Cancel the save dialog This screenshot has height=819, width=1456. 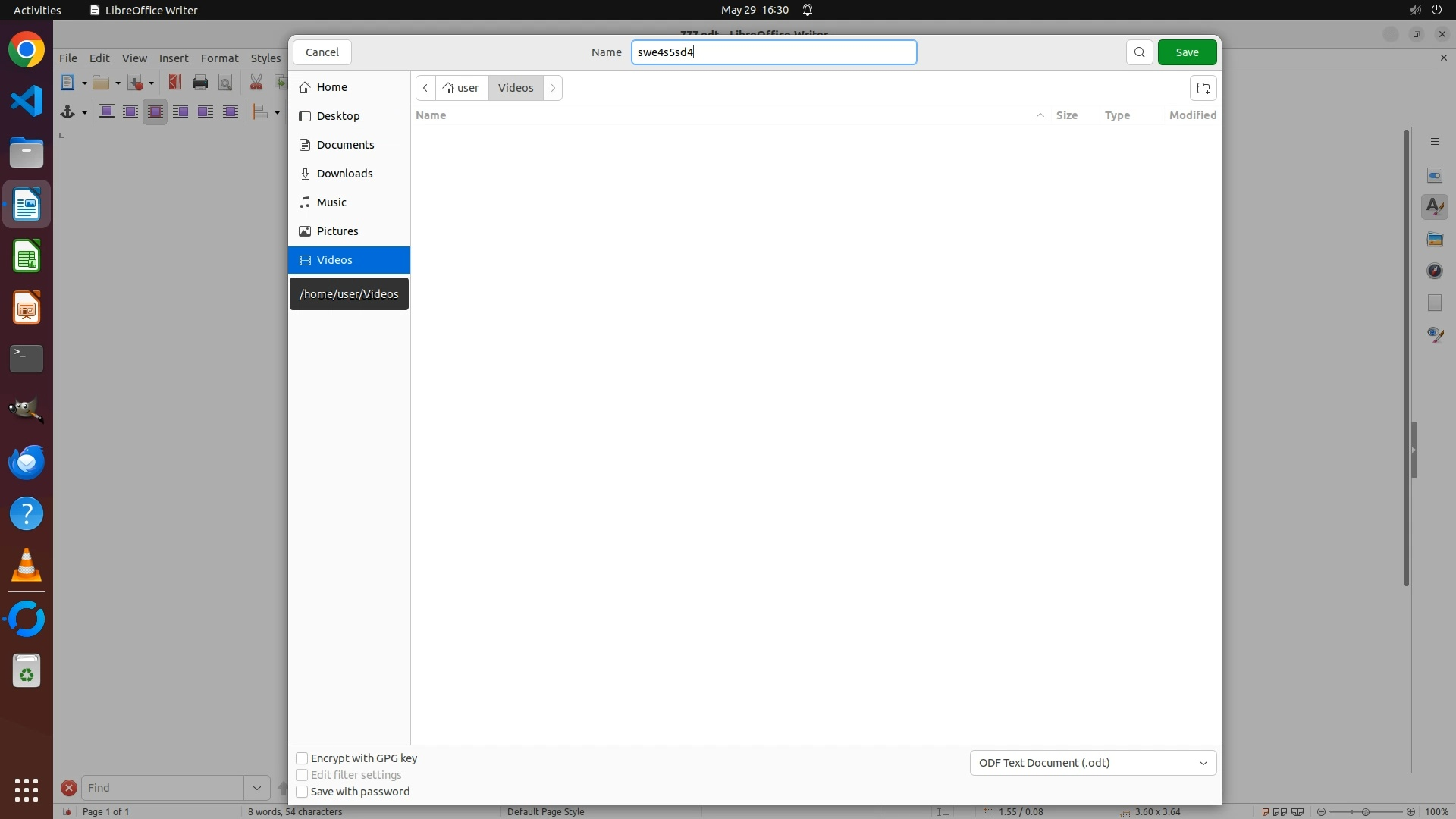[322, 52]
